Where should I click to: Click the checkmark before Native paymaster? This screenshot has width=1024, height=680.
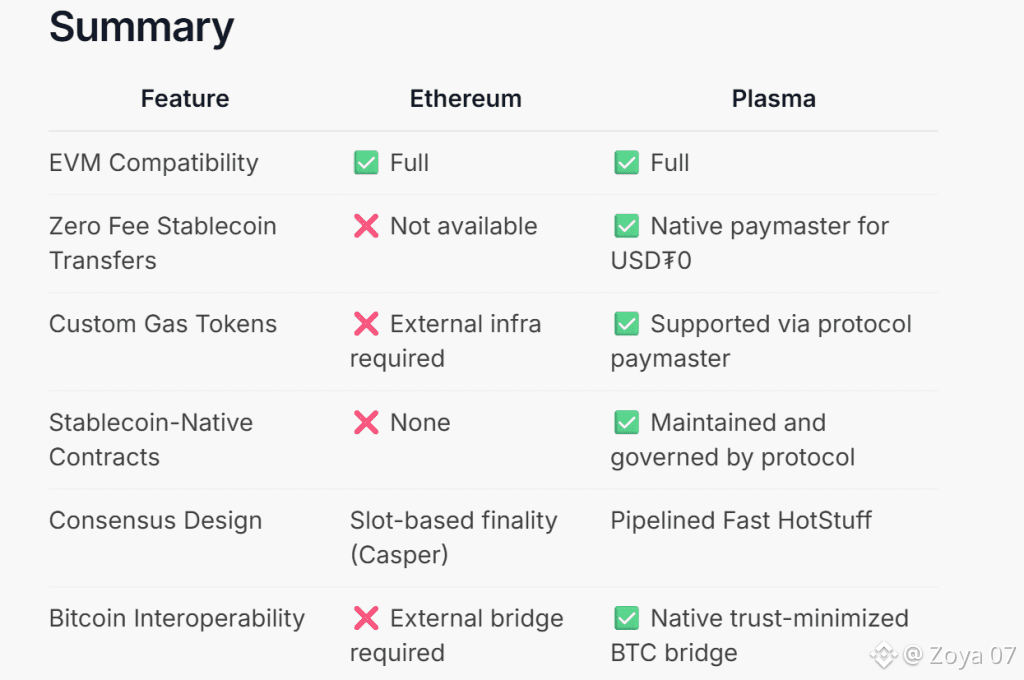pos(626,227)
